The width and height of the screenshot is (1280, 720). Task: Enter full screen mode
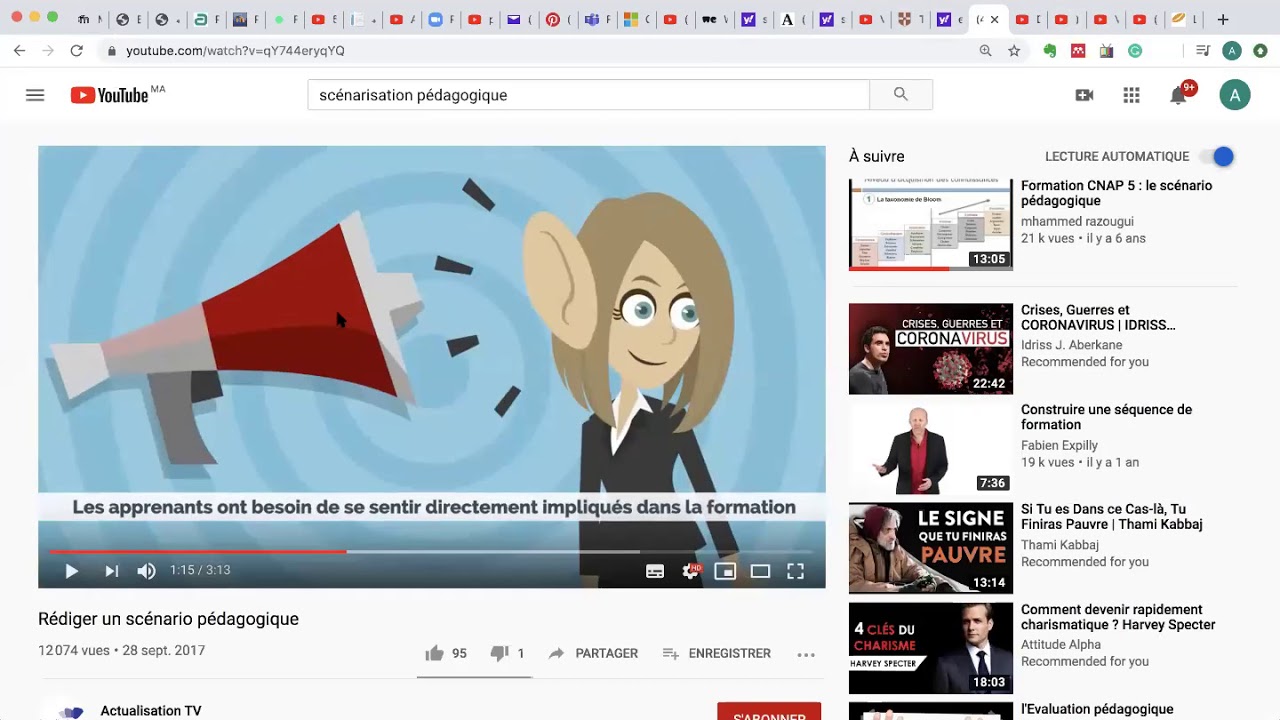[x=795, y=571]
